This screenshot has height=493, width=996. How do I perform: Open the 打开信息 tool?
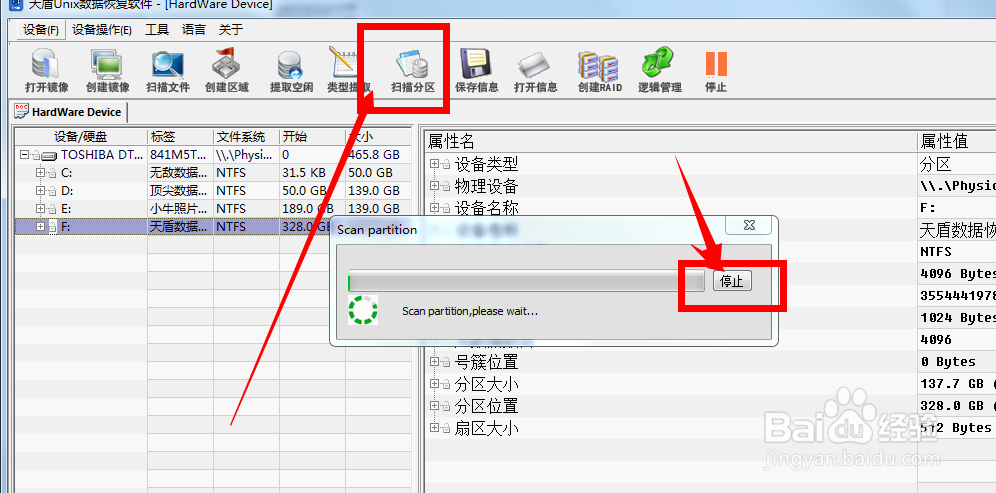536,71
